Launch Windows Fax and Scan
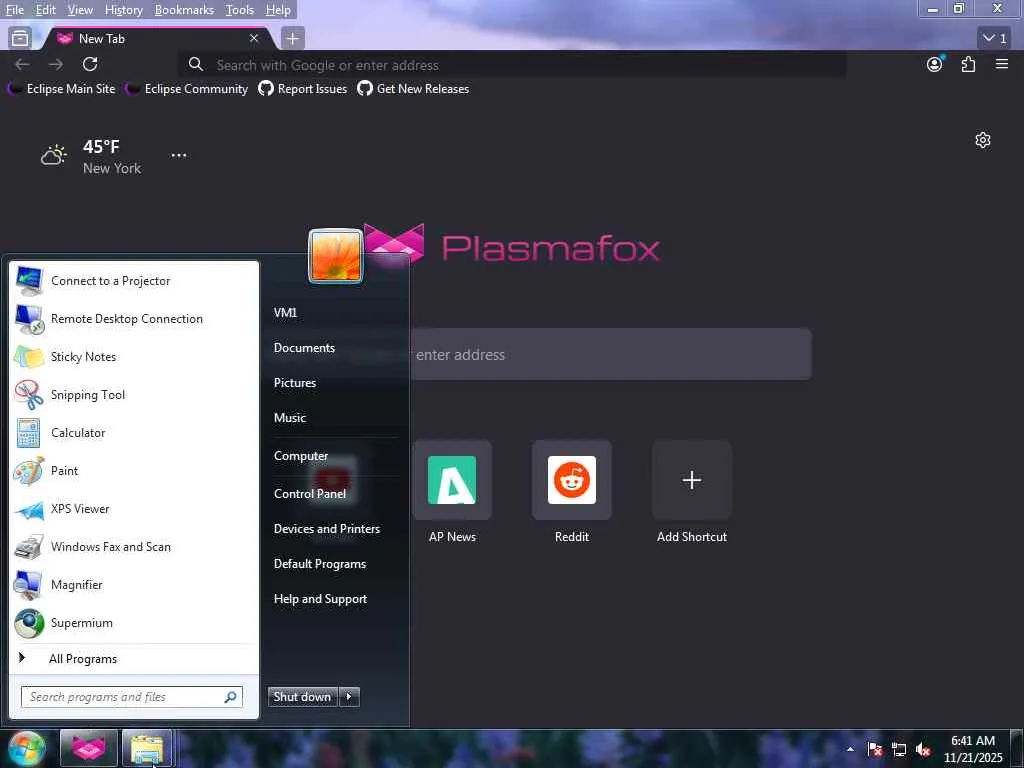 (x=134, y=547)
